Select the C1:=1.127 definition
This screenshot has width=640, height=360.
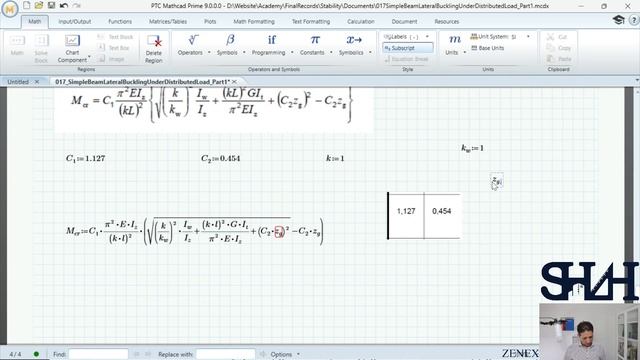coord(85,158)
